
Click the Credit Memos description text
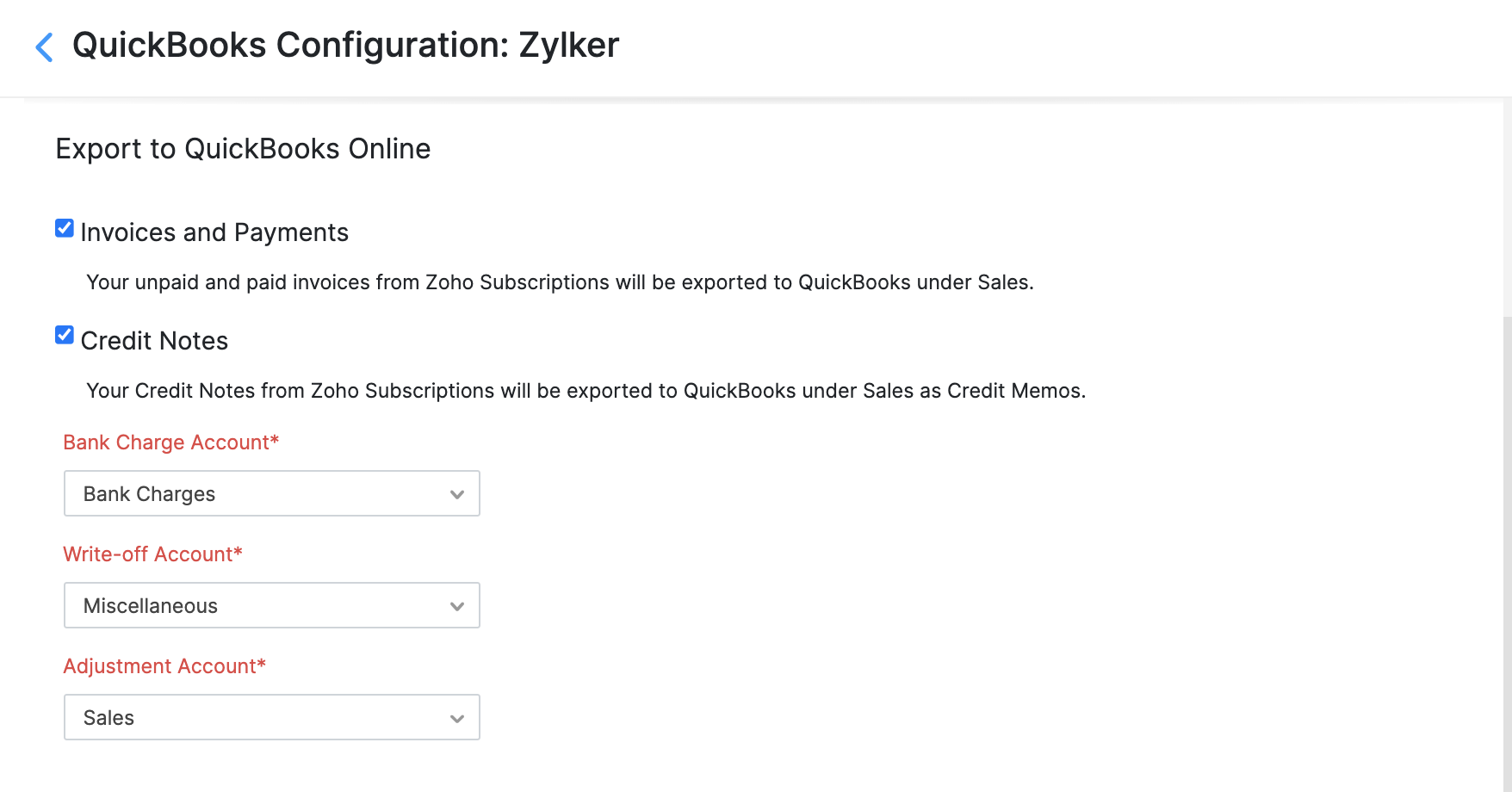click(586, 391)
